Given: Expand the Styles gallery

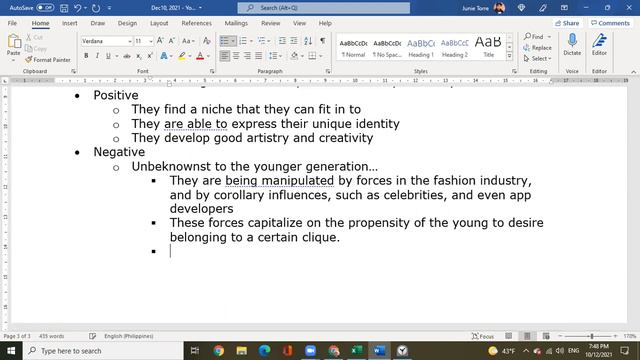Looking at the screenshot, I should pyautogui.click(x=509, y=57).
